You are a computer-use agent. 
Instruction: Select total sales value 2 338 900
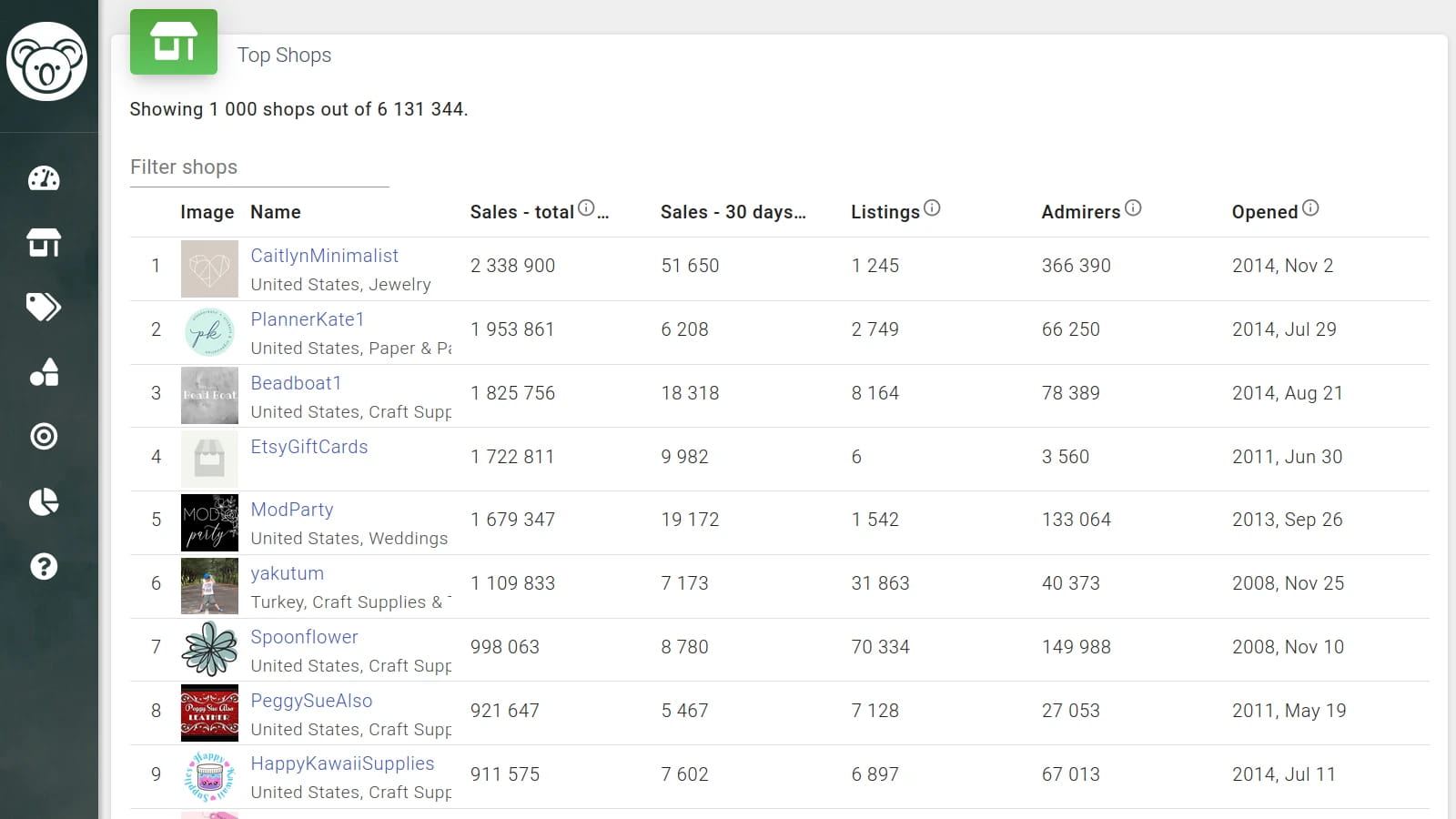(x=512, y=266)
